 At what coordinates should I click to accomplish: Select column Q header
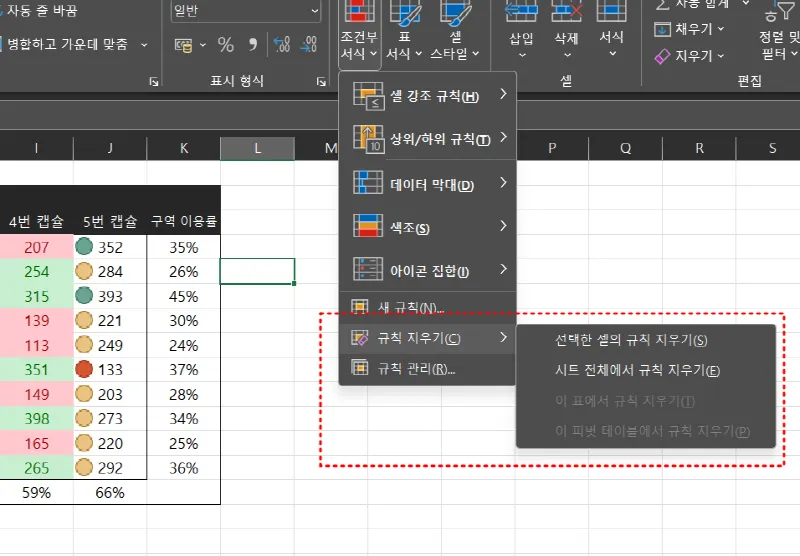[x=626, y=148]
